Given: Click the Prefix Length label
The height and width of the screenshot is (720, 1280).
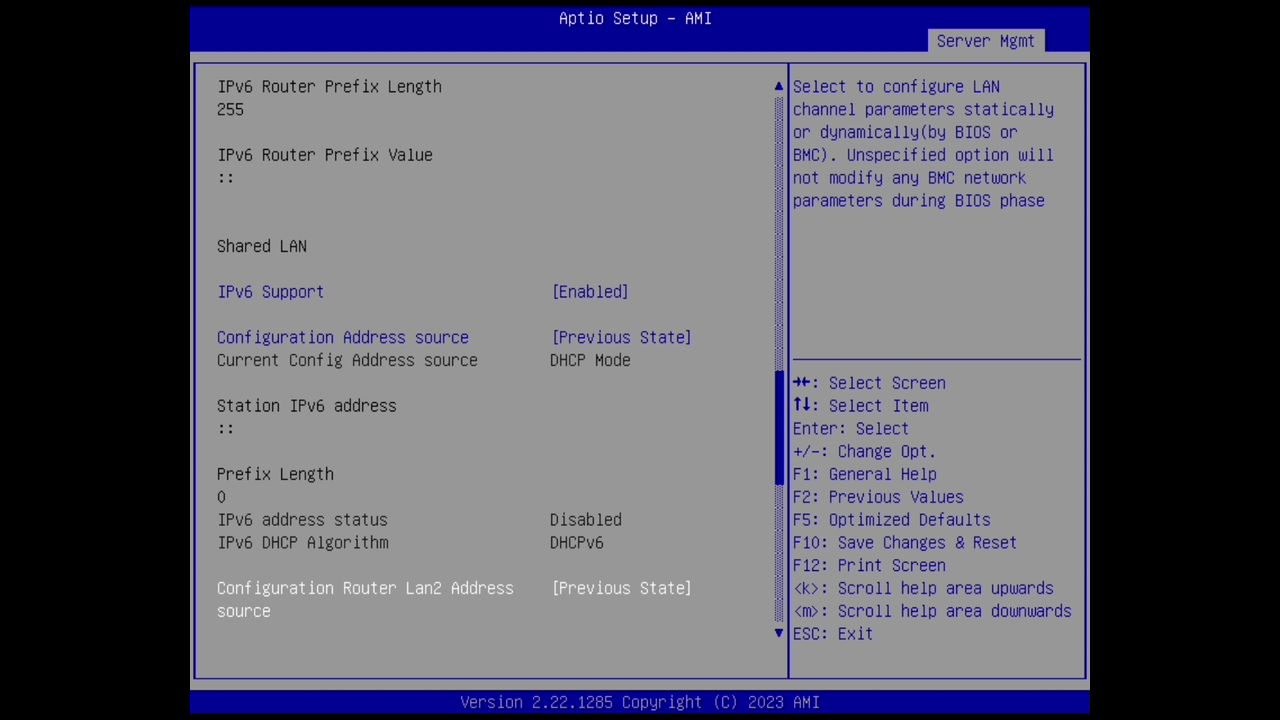Looking at the screenshot, I should tap(275, 474).
